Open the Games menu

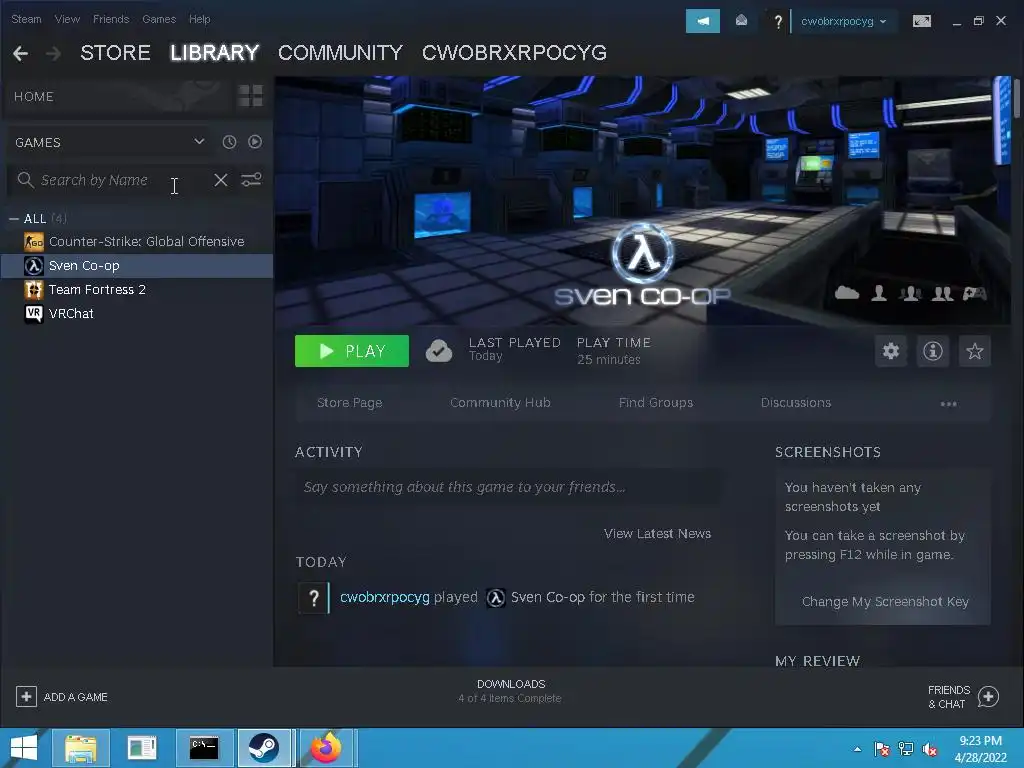[159, 19]
